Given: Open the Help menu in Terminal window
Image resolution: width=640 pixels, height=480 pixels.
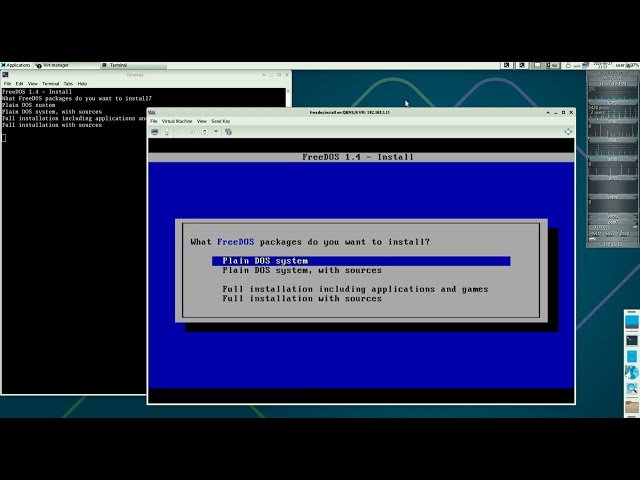Looking at the screenshot, I should [82, 84].
